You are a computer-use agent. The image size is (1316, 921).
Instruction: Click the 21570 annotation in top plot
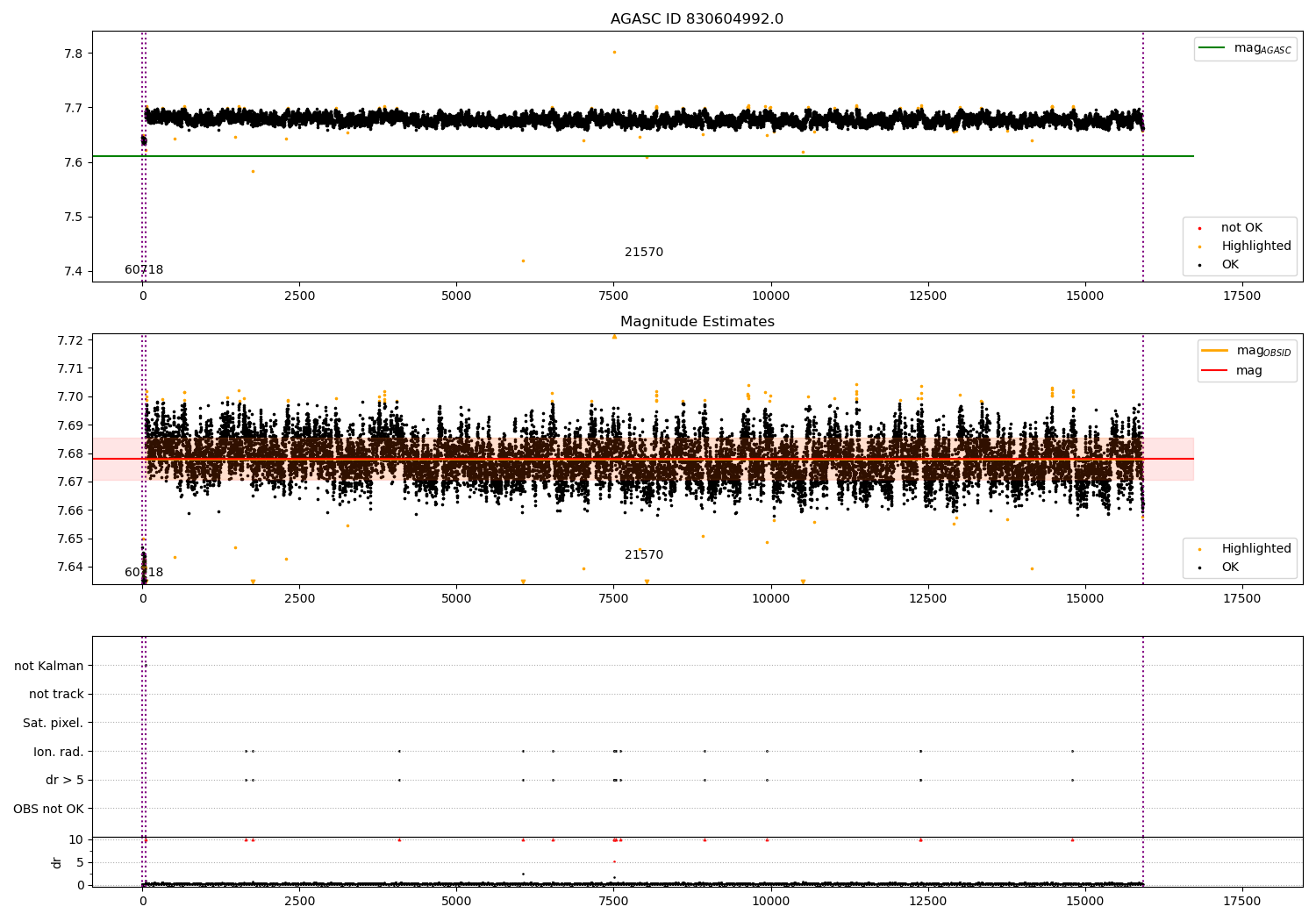[644, 253]
